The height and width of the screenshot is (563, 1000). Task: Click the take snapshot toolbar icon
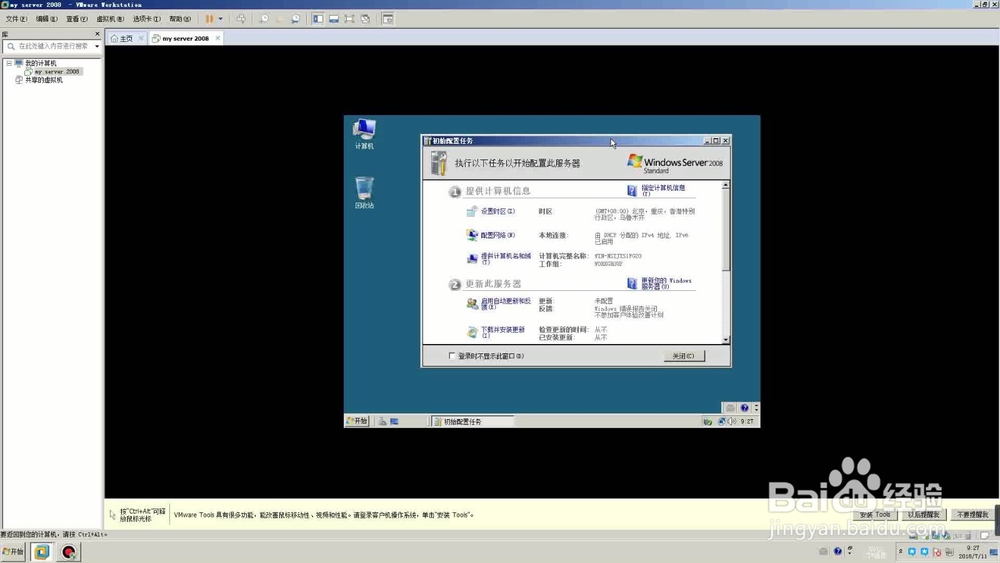pyautogui.click(x=264, y=19)
